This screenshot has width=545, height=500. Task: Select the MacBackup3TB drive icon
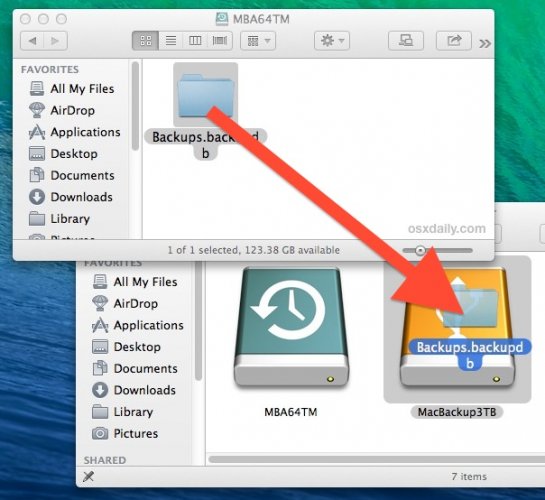point(457,328)
